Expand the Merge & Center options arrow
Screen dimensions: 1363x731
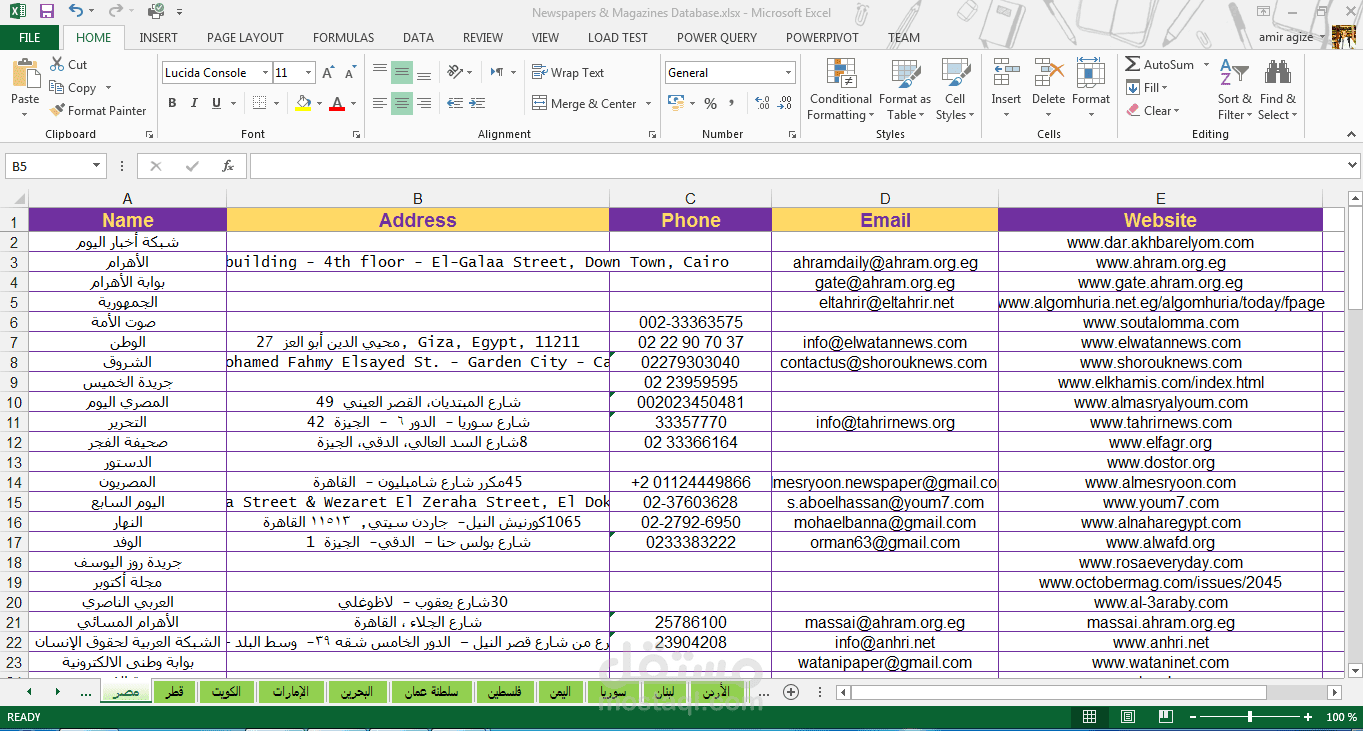click(x=648, y=103)
